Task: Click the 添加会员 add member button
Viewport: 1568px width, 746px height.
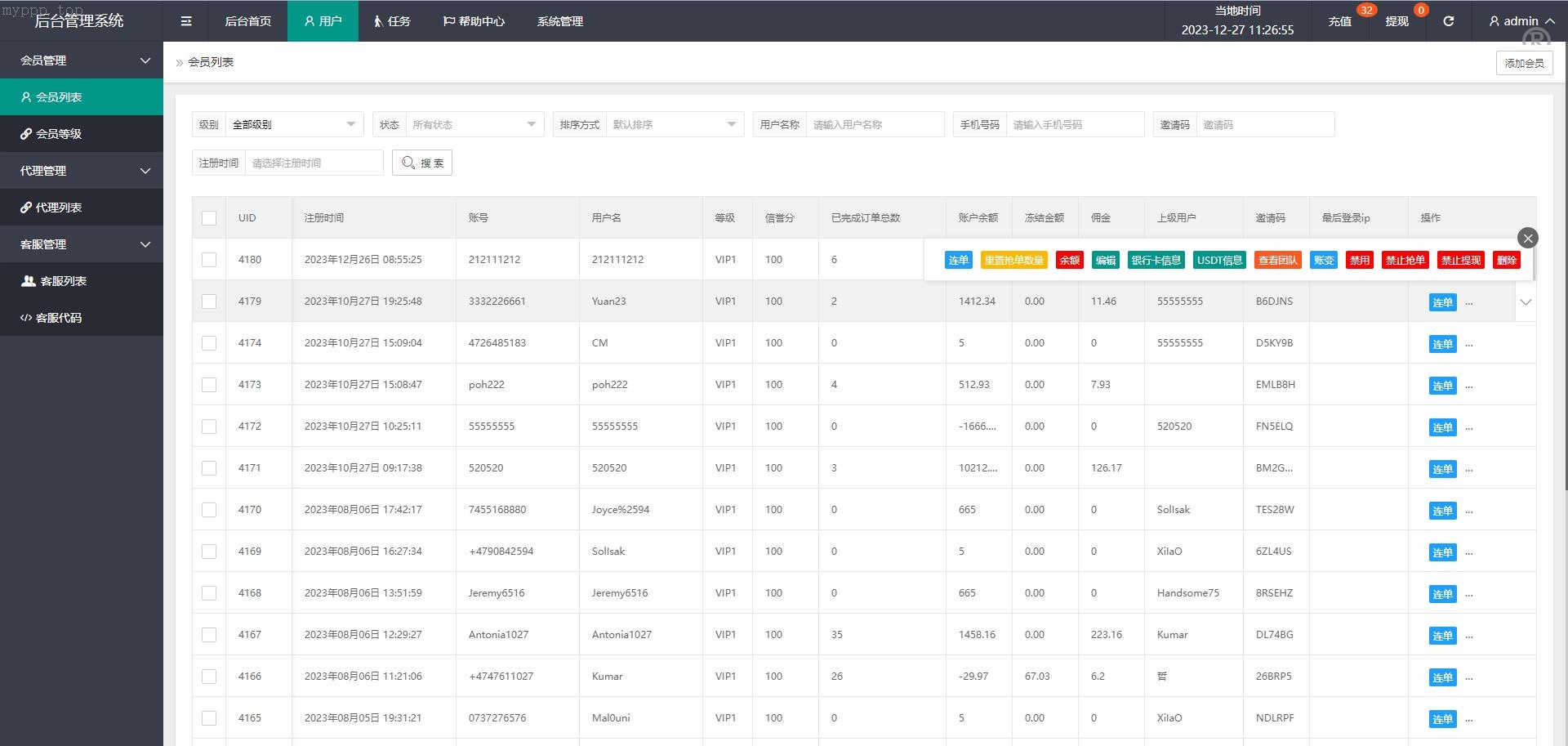Action: [1524, 63]
